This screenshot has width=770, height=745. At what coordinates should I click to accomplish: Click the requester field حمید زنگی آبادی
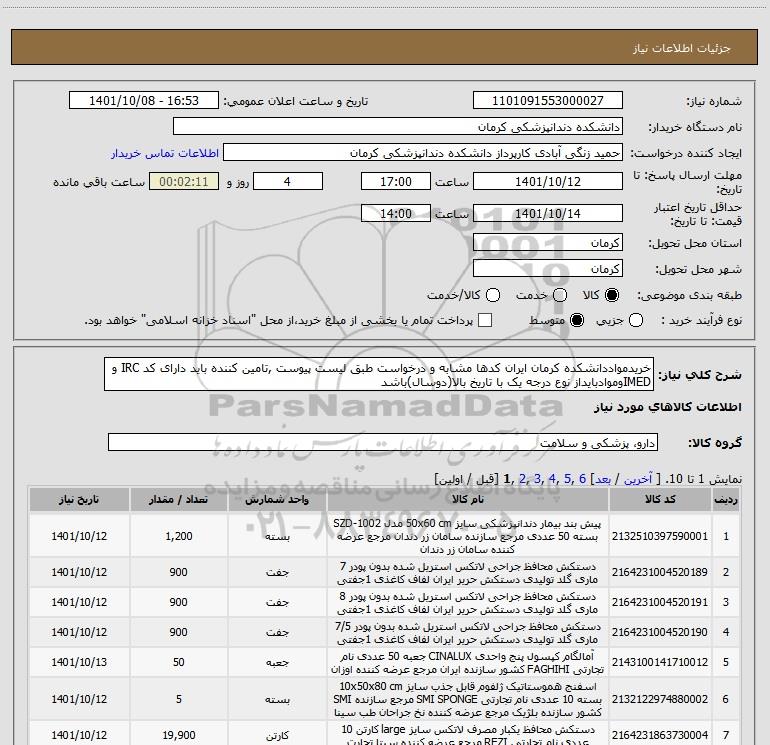click(x=423, y=153)
